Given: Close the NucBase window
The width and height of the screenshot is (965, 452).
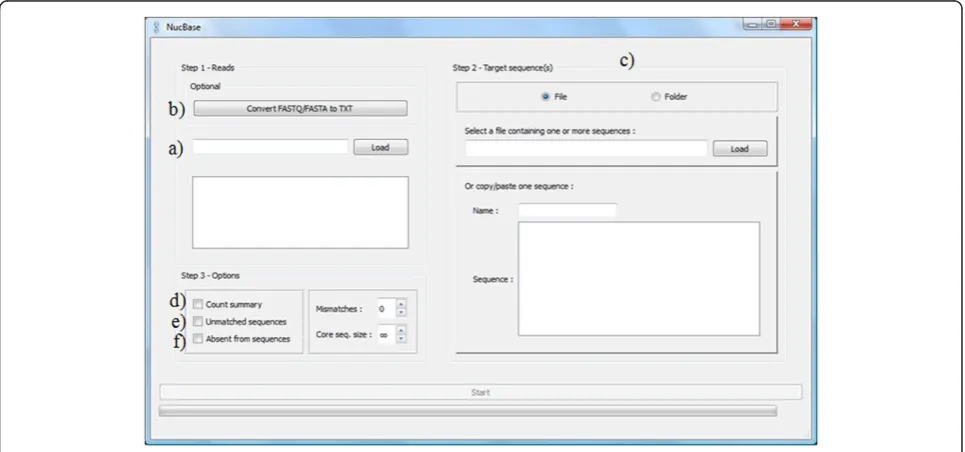Looking at the screenshot, I should point(796,24).
